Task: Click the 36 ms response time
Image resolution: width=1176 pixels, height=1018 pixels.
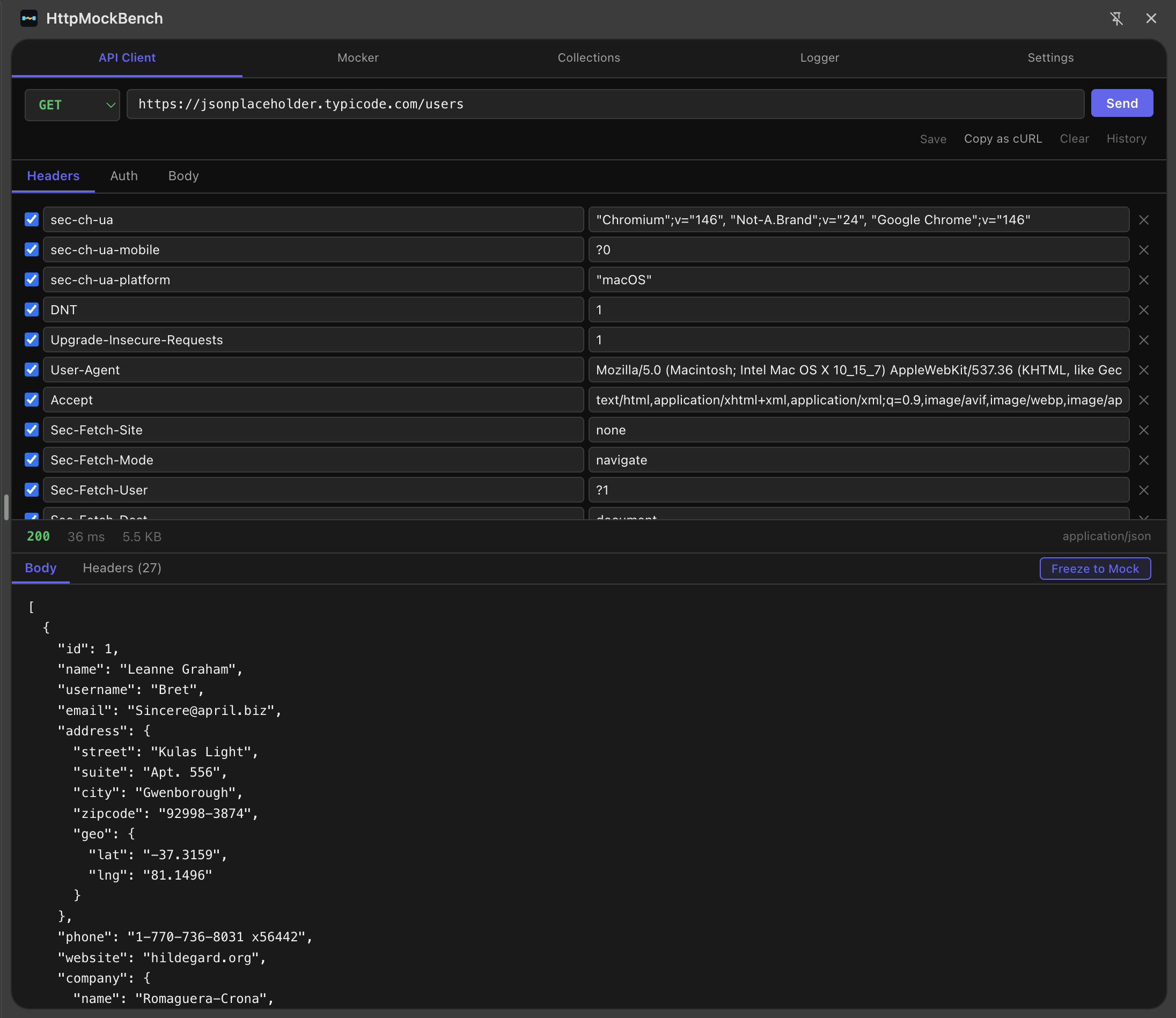Action: tap(86, 537)
